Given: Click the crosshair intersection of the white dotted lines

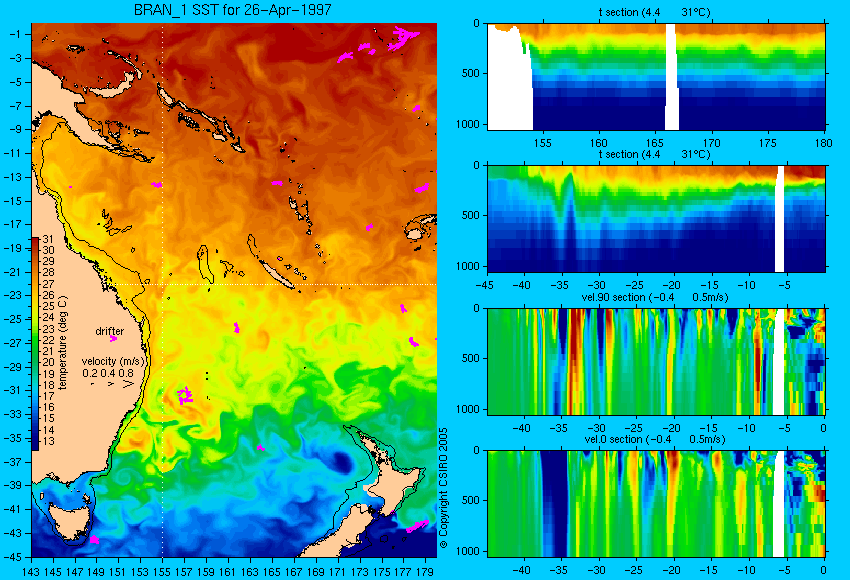Looking at the screenshot, I should 162,284.
